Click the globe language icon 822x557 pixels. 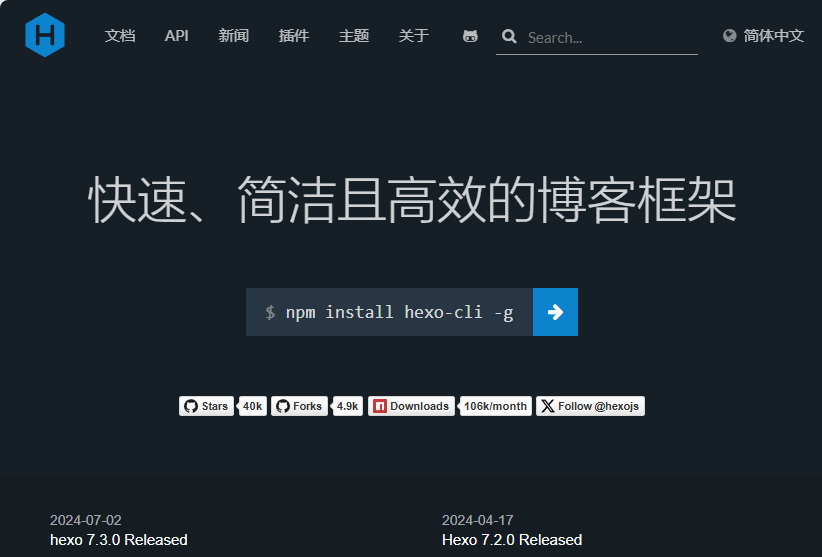tap(729, 36)
